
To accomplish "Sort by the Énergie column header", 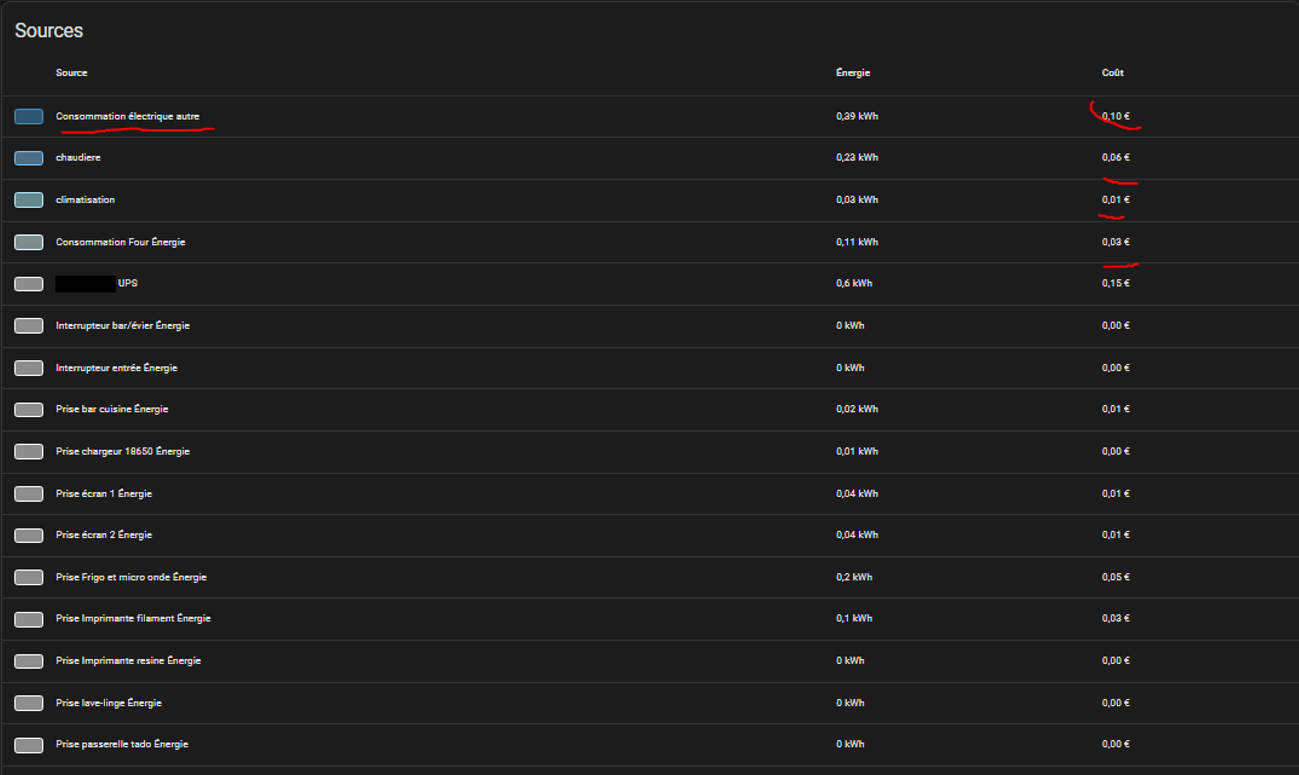I will coord(853,73).
